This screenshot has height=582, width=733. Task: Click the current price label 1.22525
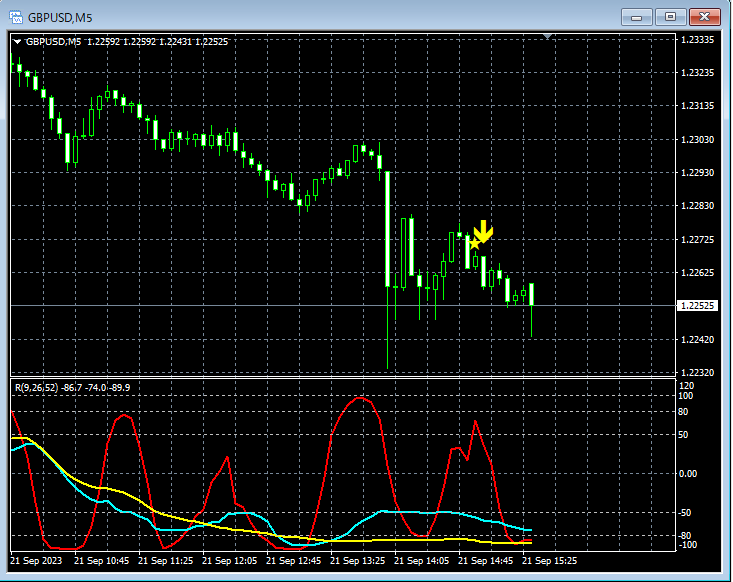click(696, 305)
